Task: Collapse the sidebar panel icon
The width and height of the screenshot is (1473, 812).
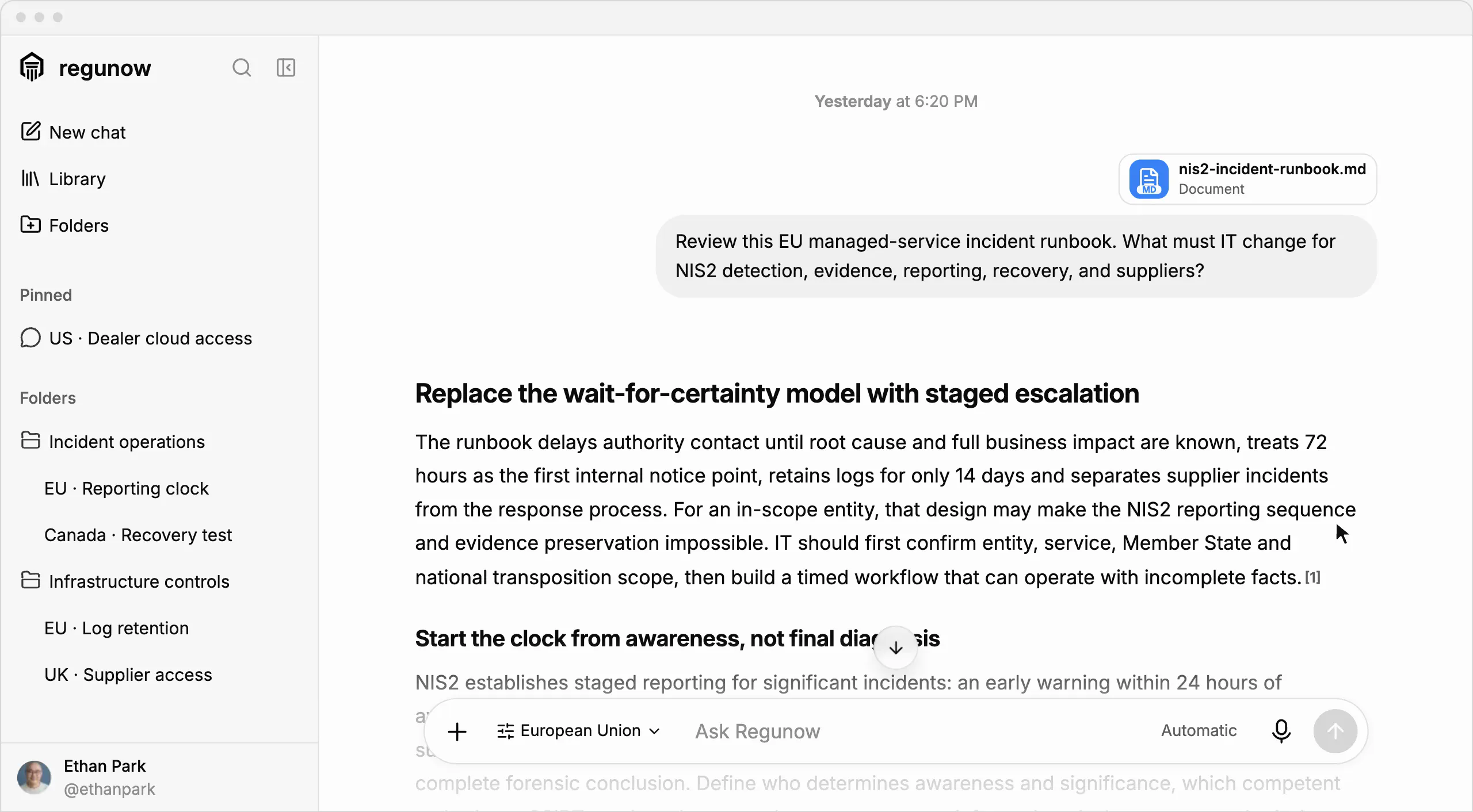Action: point(286,68)
